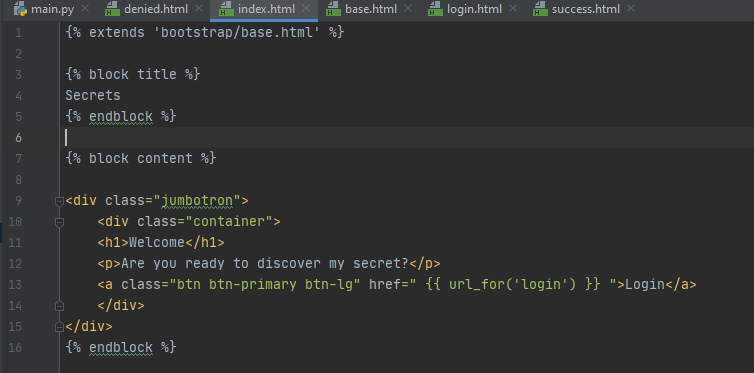Viewport: 754px width, 373px height.
Task: Click the word 'Secrets' on line 4
Action: (93, 96)
